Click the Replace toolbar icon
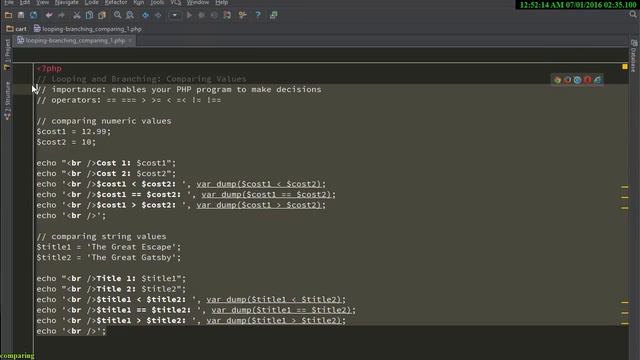This screenshot has height=360, width=640. [x=130, y=15]
